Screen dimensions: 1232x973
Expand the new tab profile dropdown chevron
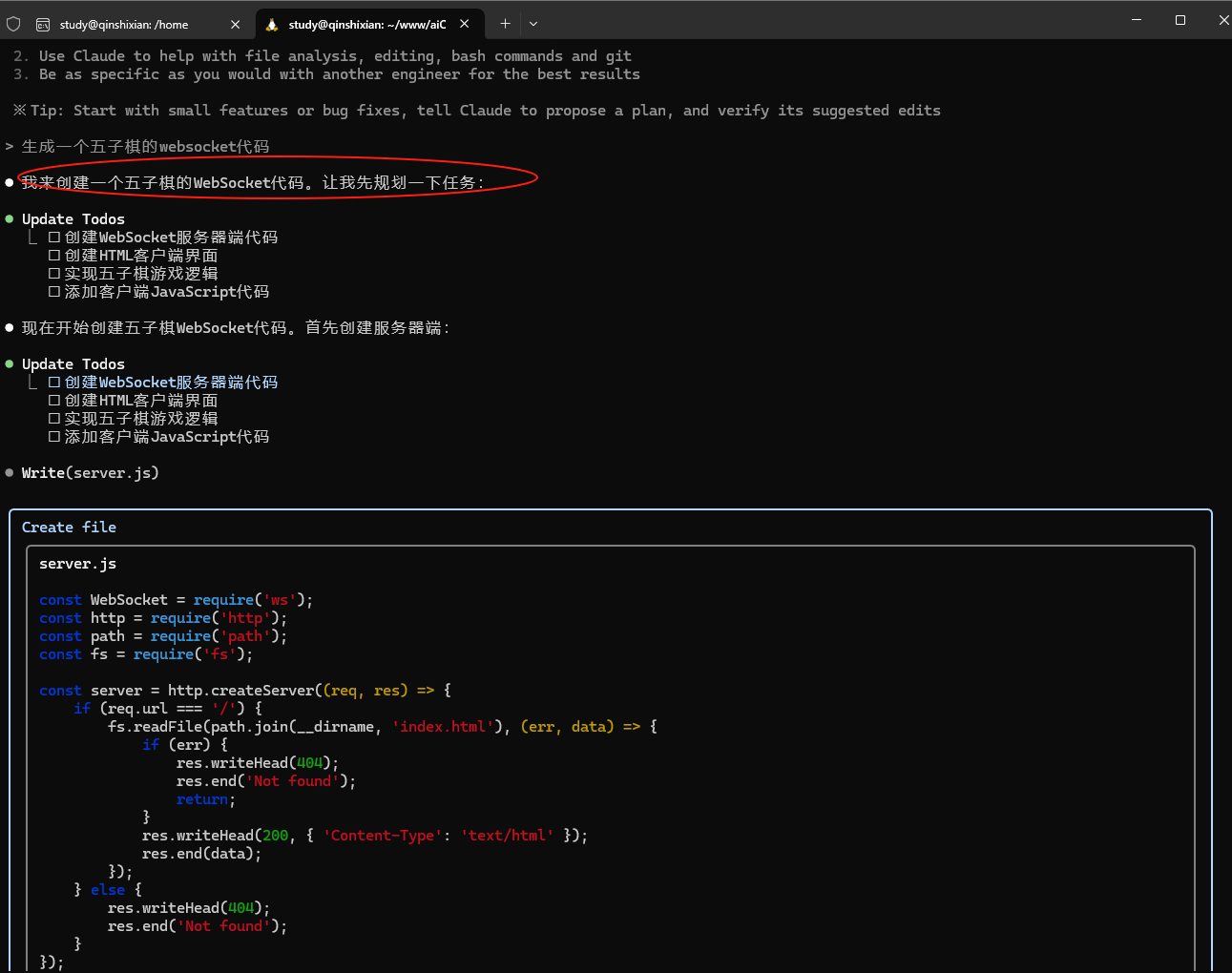click(533, 24)
